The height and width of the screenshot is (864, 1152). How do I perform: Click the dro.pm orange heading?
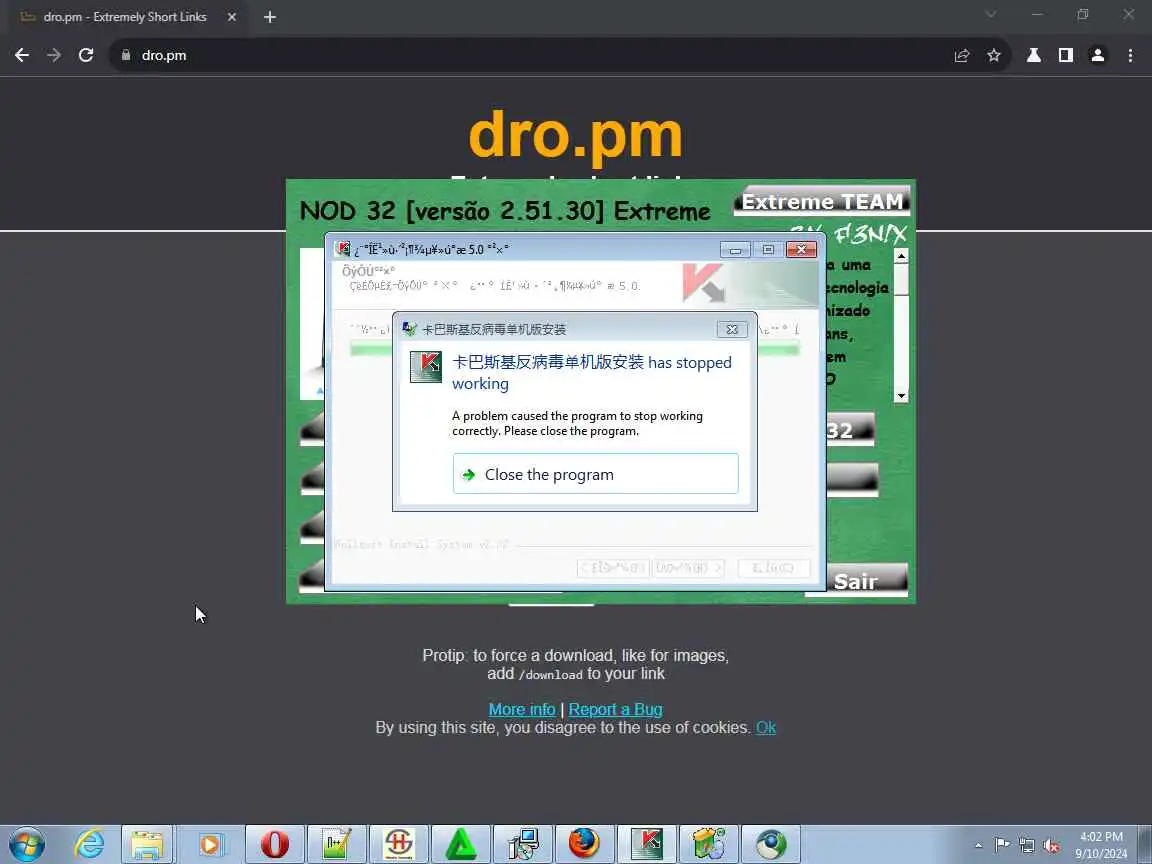(576, 135)
